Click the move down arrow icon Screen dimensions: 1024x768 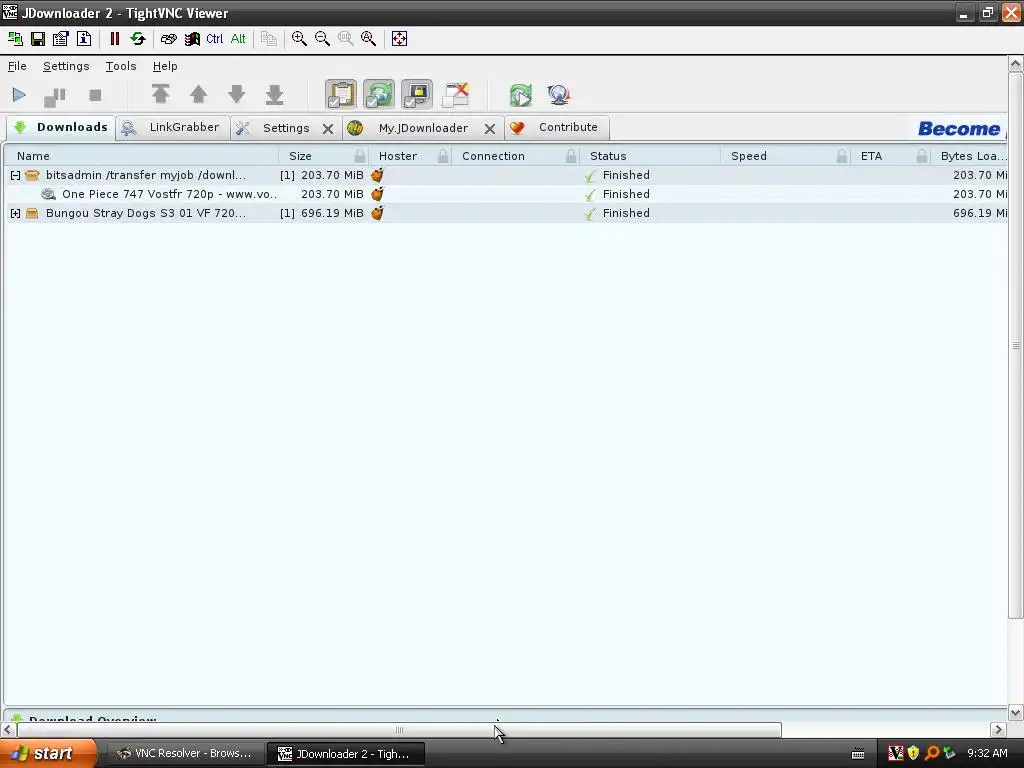(x=236, y=95)
